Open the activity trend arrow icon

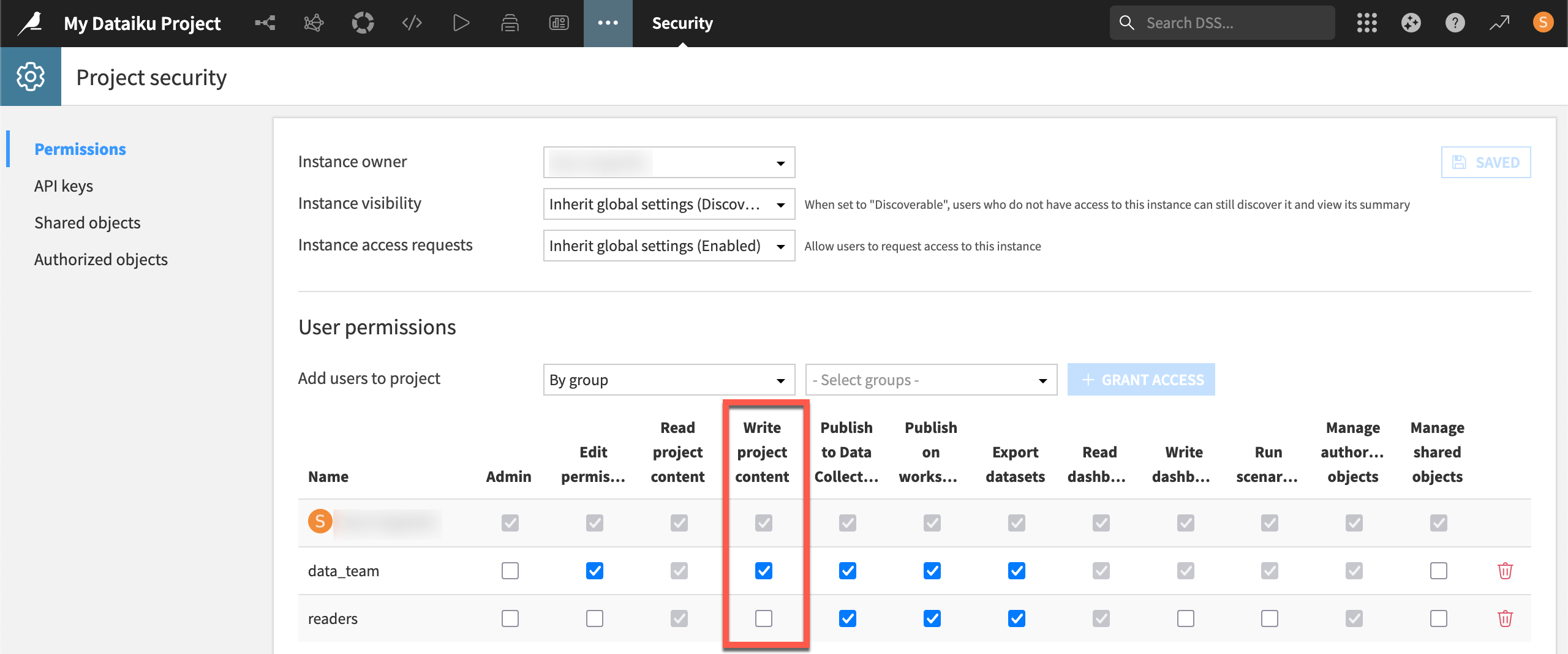pyautogui.click(x=1499, y=23)
